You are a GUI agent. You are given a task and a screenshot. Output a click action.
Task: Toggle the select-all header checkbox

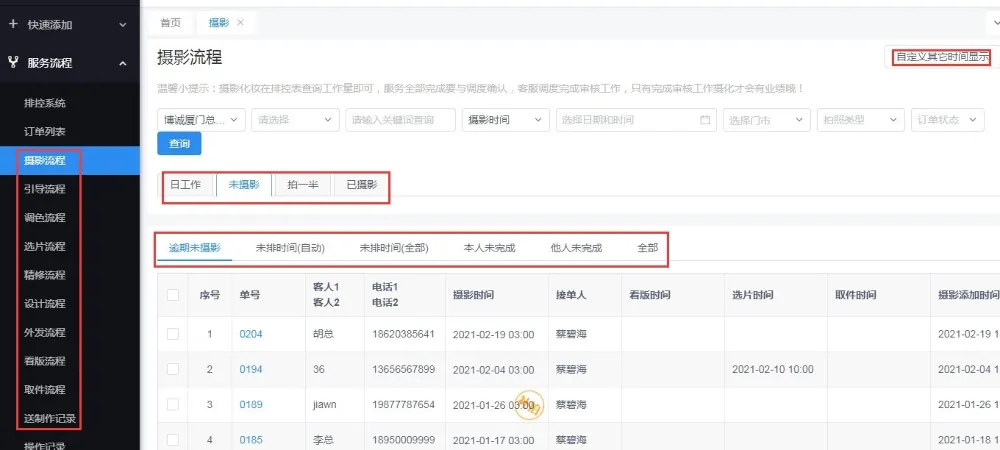[173, 295]
